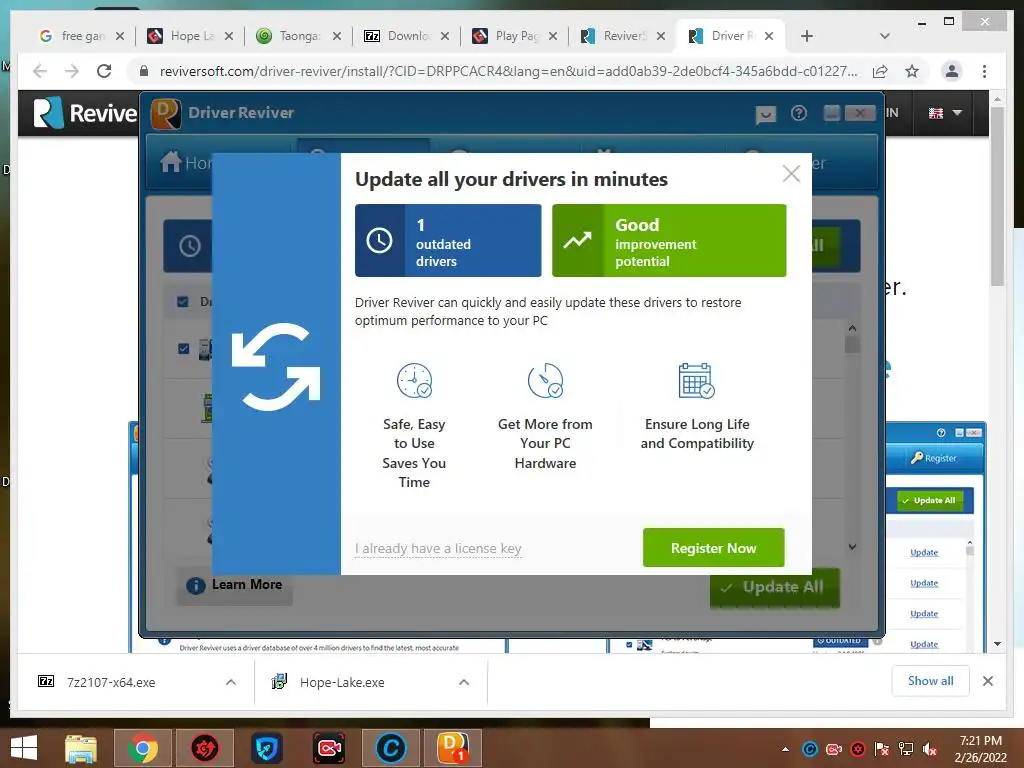Open the screen recorder app in taskbar
The image size is (1024, 768).
[328, 748]
